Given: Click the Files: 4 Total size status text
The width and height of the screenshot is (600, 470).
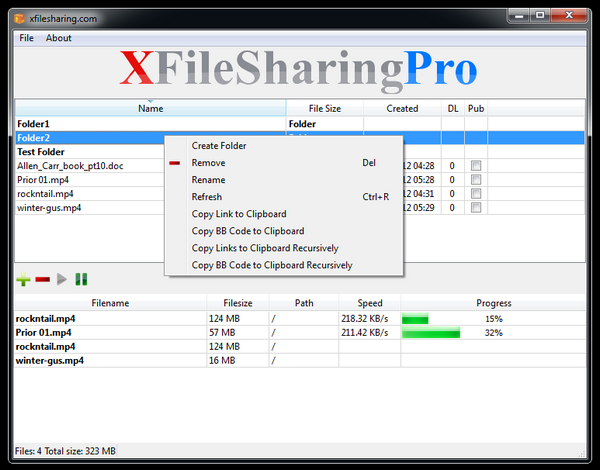Looking at the screenshot, I should [x=65, y=451].
